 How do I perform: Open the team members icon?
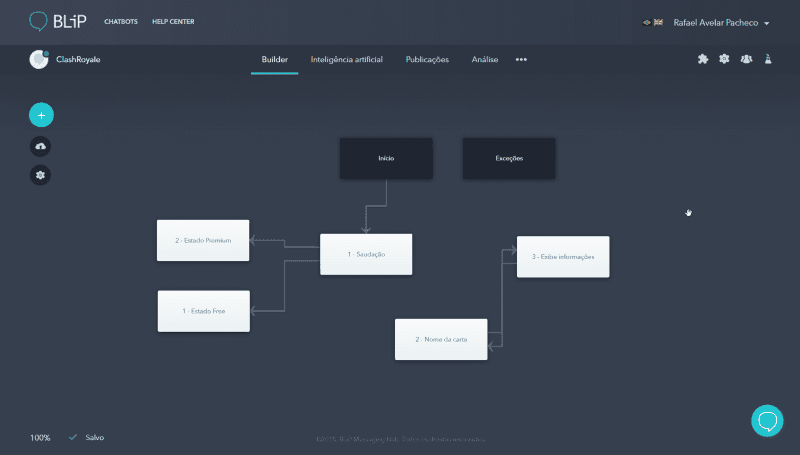(746, 59)
